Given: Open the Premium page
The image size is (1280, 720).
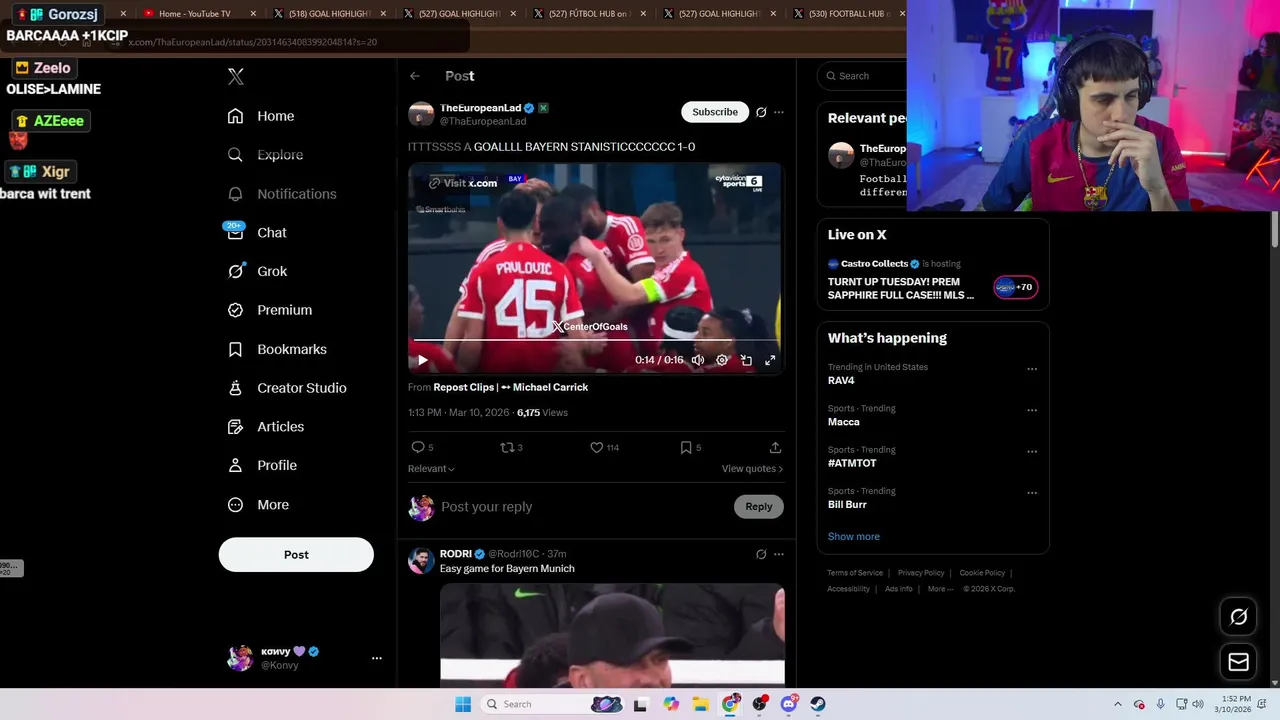Looking at the screenshot, I should pos(270,310).
